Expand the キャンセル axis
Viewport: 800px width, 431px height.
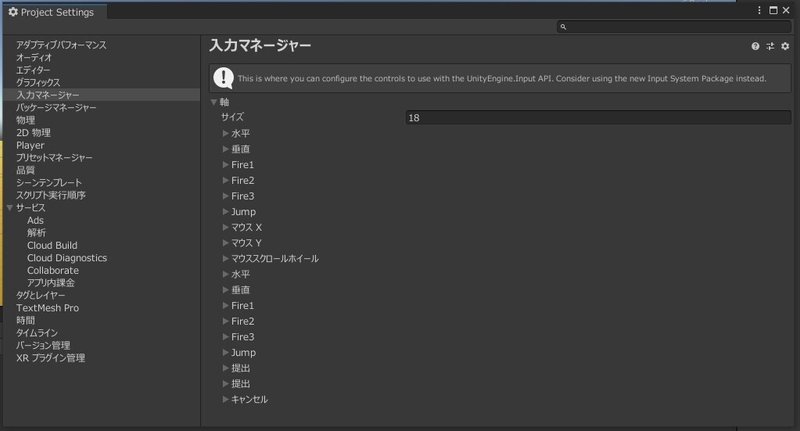tap(226, 399)
